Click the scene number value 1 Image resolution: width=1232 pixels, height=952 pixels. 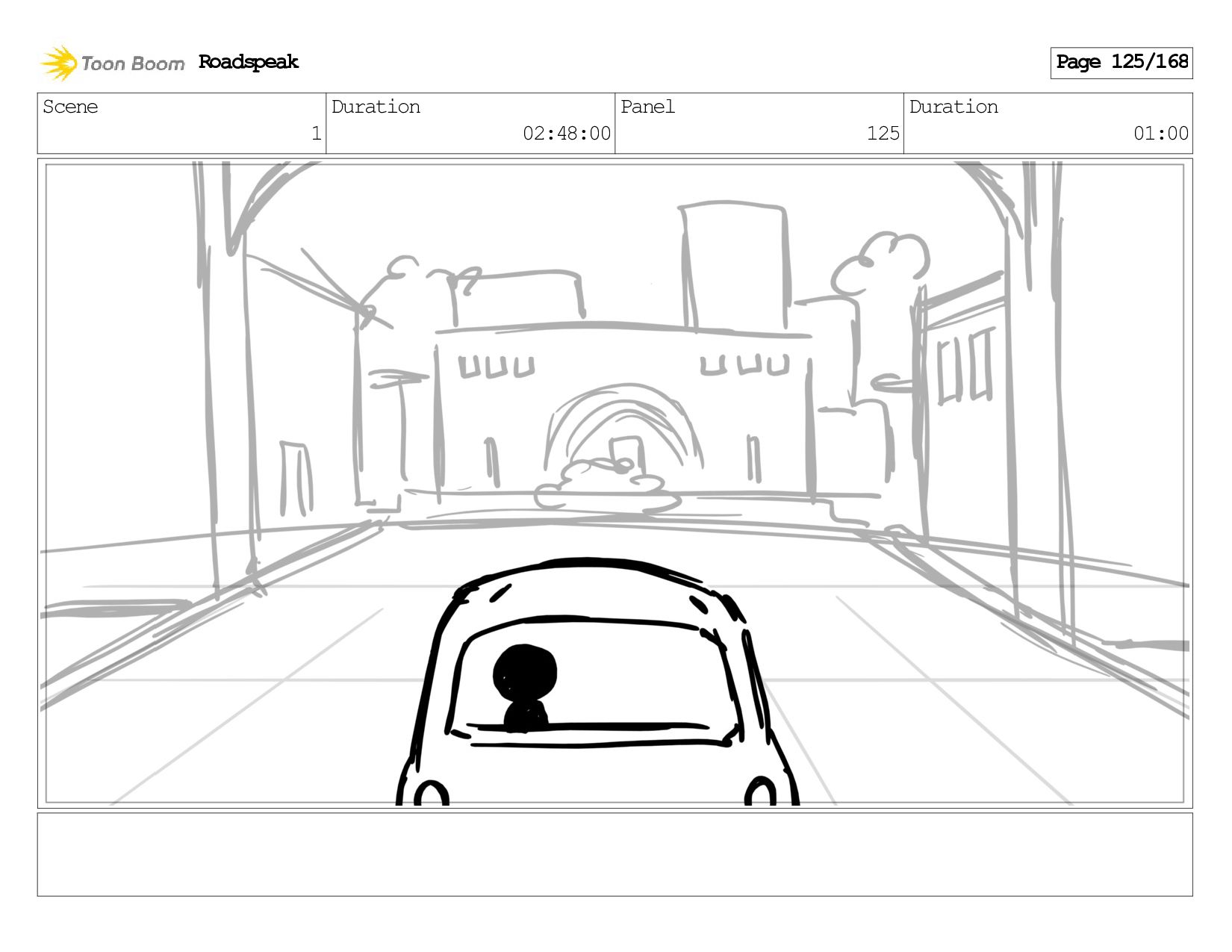point(316,134)
